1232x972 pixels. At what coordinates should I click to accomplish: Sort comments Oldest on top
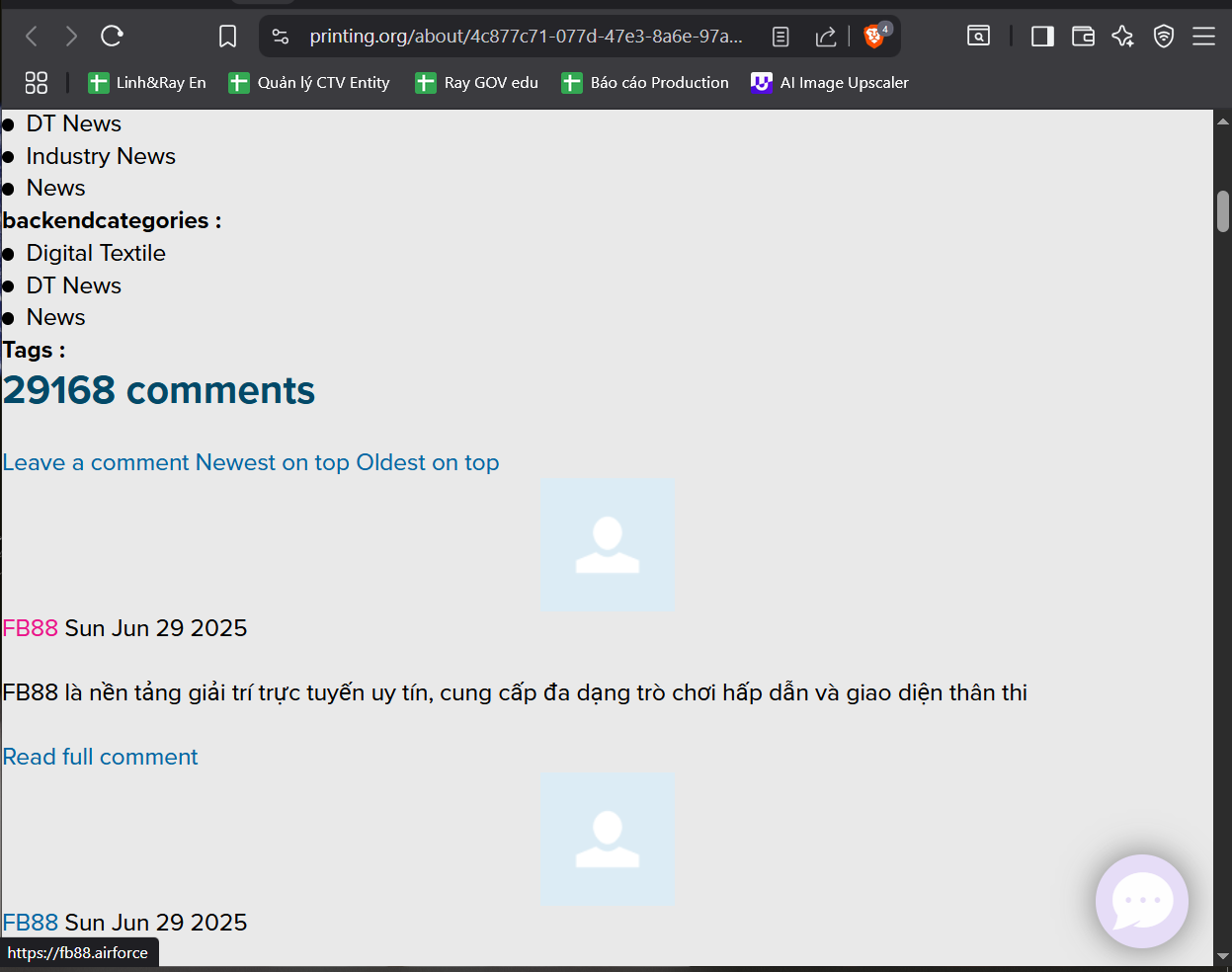point(428,462)
